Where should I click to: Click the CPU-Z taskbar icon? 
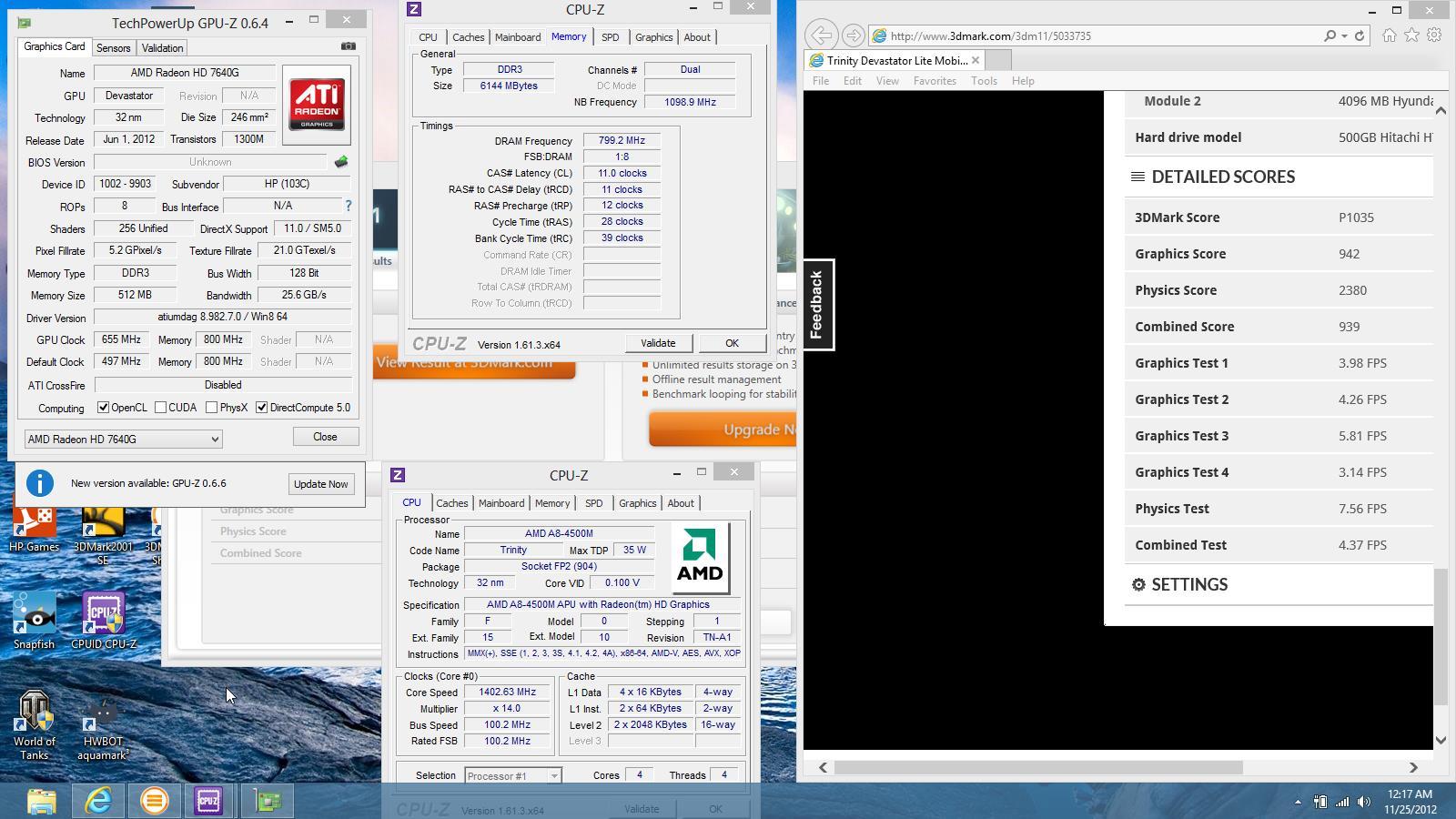point(208,801)
